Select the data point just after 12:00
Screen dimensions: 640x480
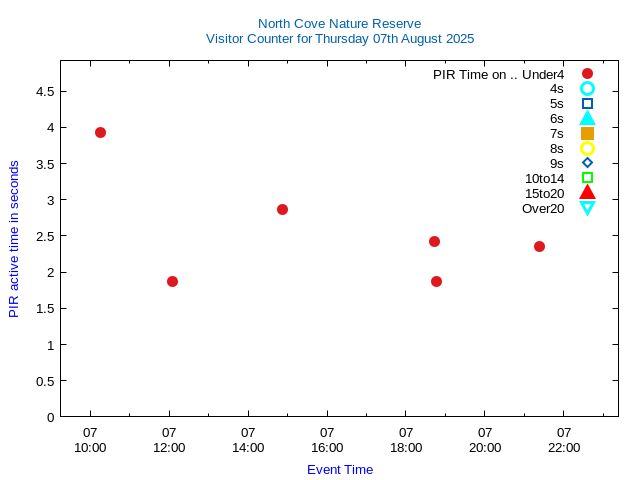coord(172,281)
